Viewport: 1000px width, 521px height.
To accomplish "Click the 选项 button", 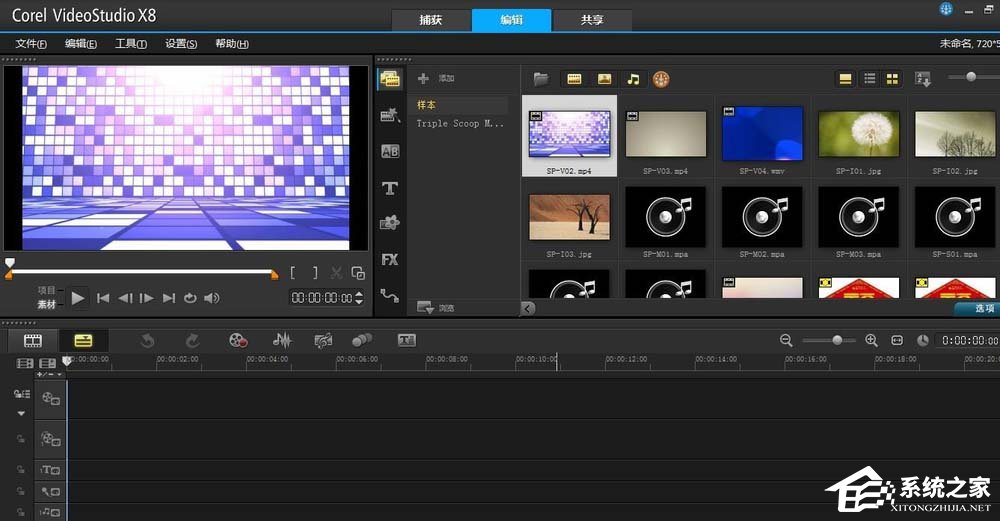I will coord(978,309).
